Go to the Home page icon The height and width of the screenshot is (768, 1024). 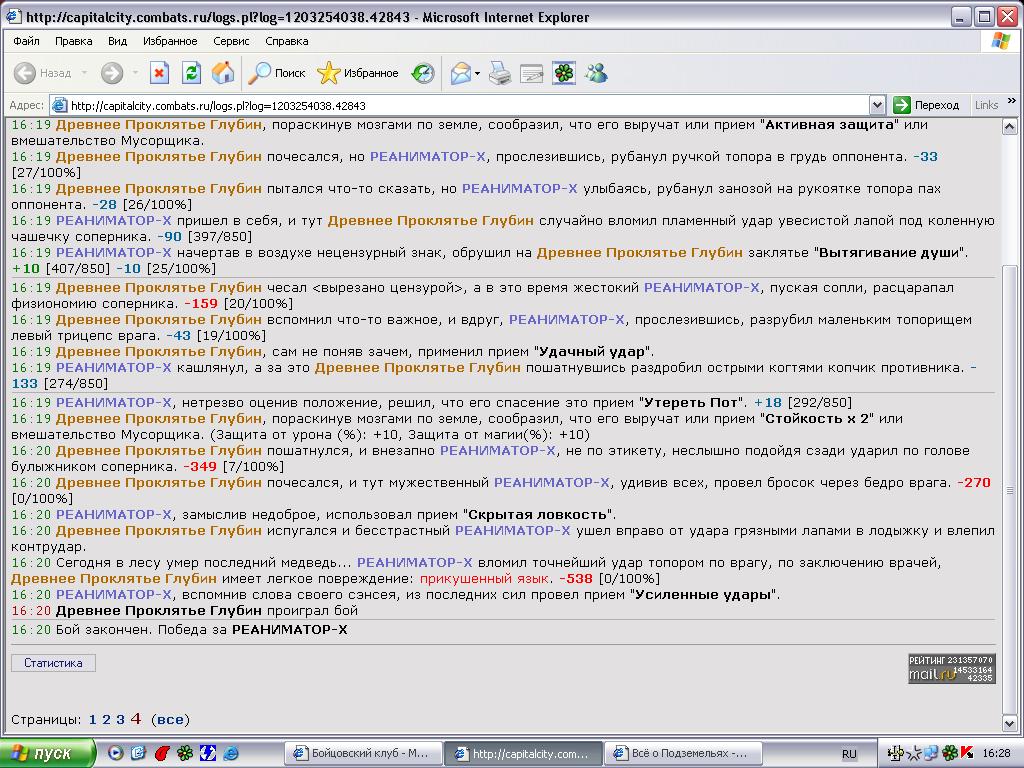[x=223, y=73]
